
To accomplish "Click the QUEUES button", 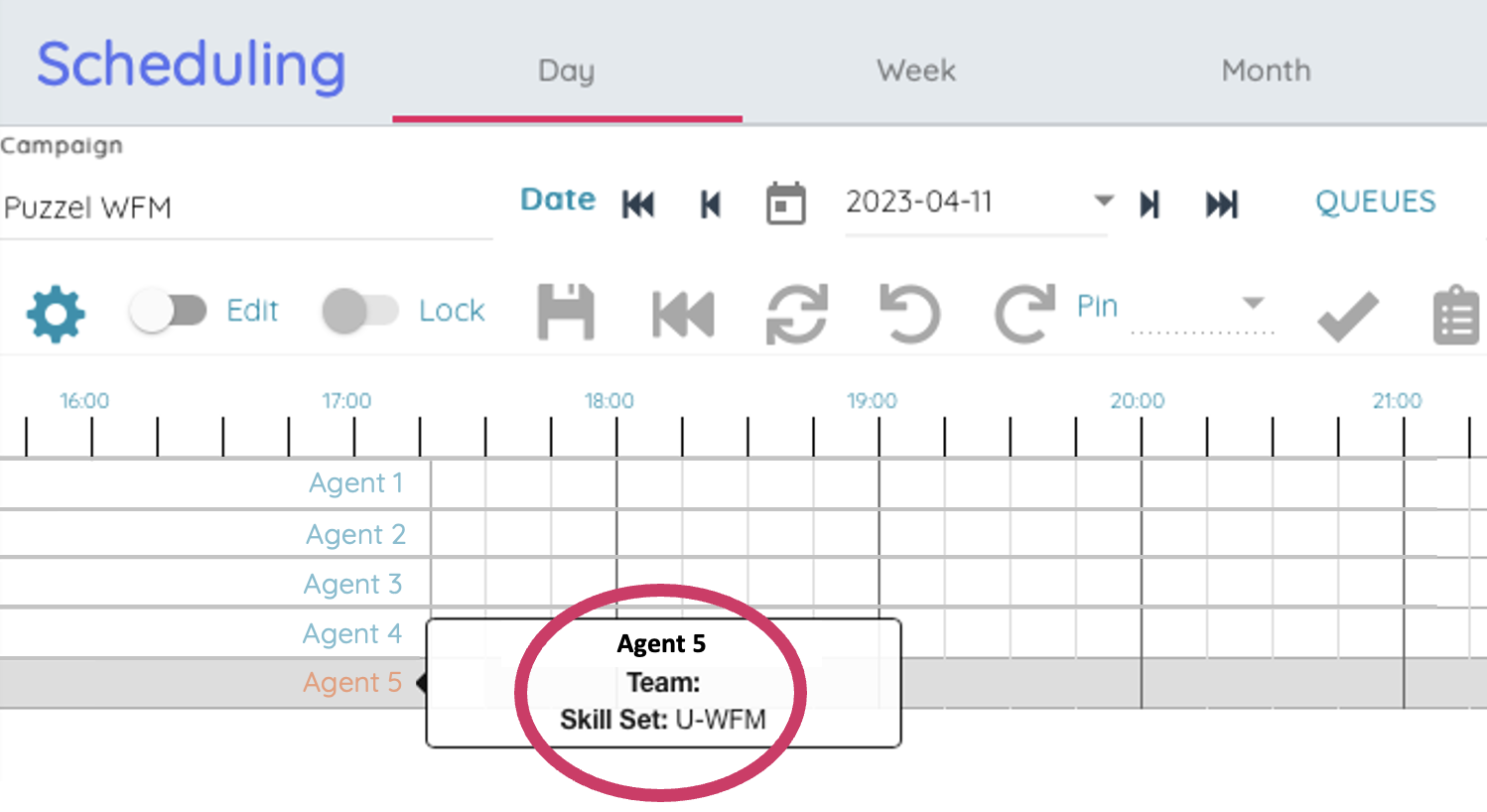I will [x=1375, y=203].
